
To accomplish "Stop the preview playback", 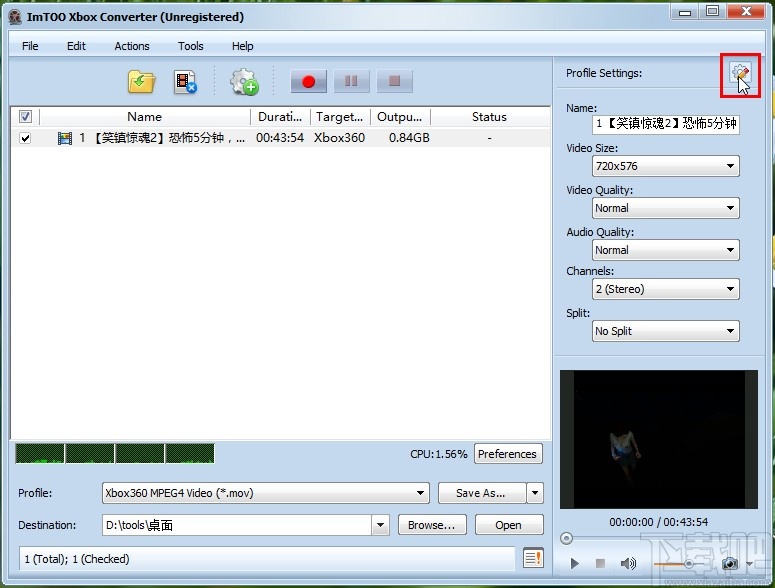I will pos(600,563).
